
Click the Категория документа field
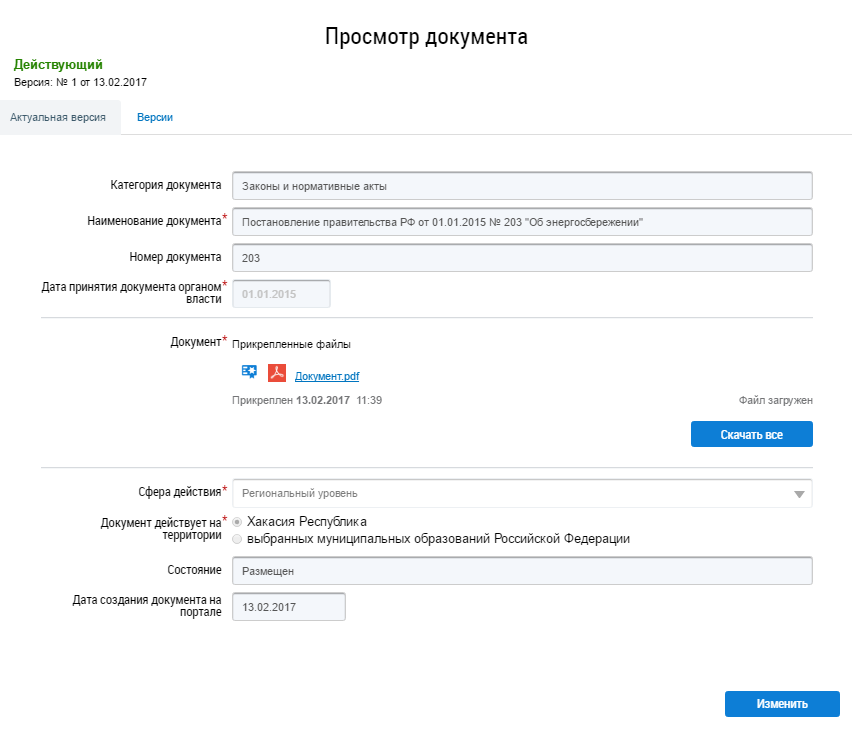click(521, 186)
